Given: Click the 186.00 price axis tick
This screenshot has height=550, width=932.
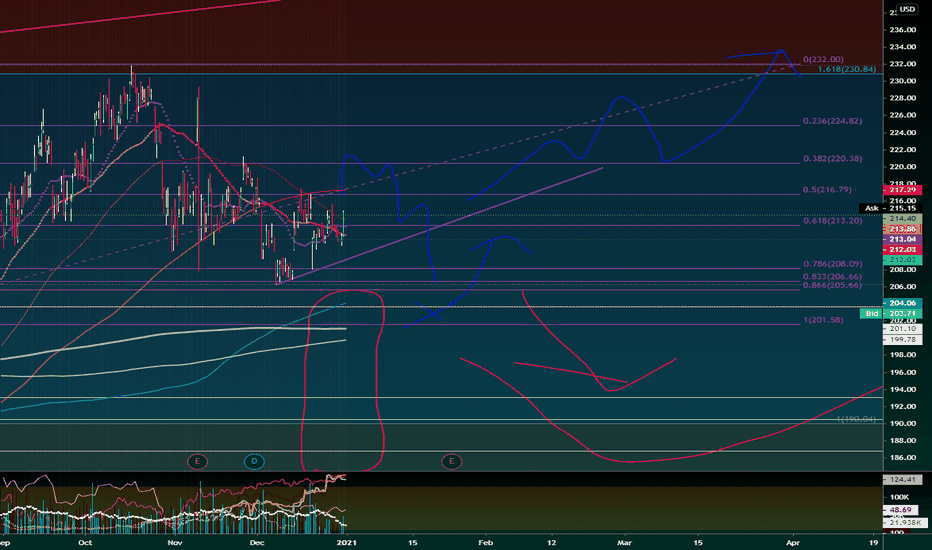Looking at the screenshot, I should click(902, 458).
